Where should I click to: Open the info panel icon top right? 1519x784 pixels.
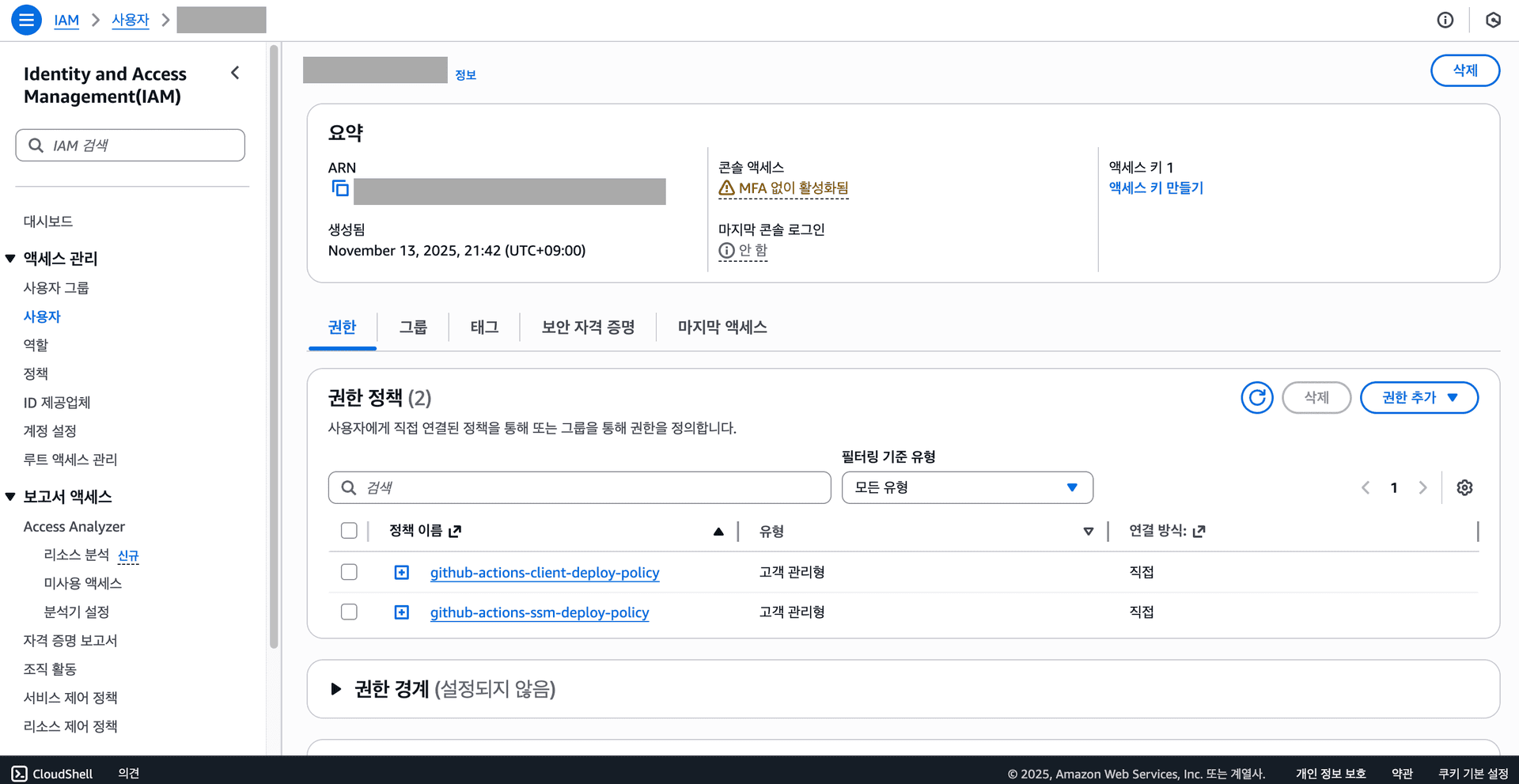tap(1445, 20)
